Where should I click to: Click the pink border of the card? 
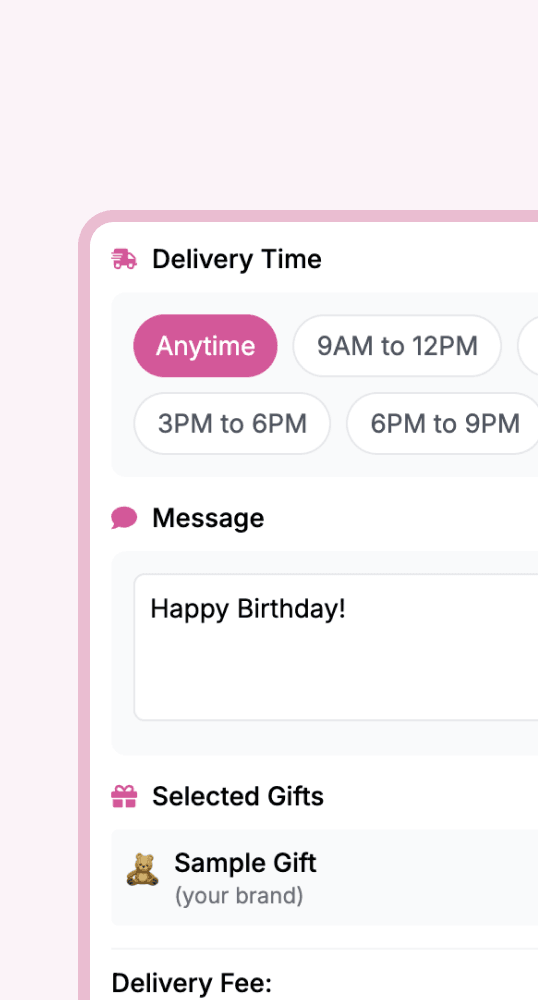pos(84,574)
